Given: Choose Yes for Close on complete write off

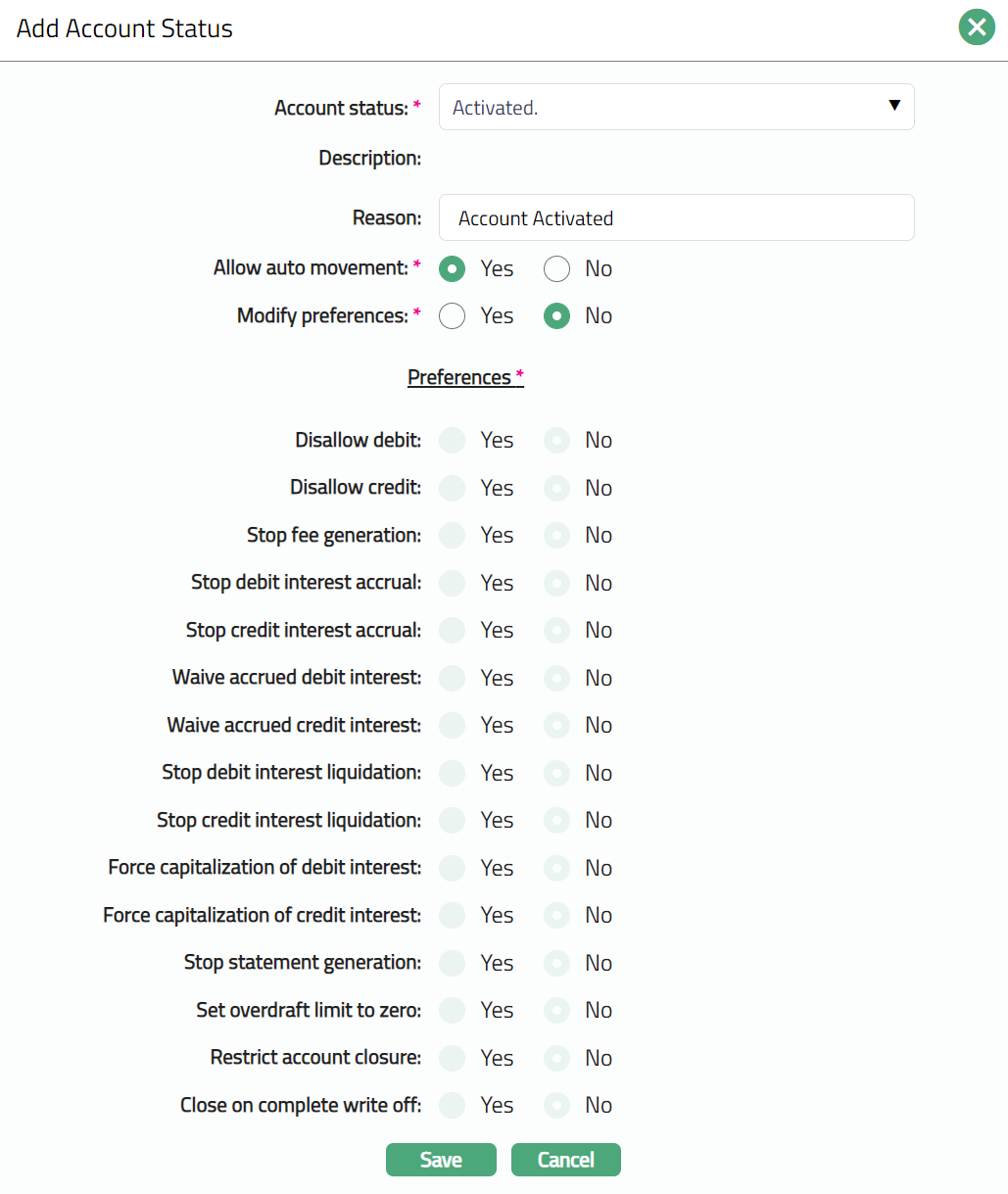Looking at the screenshot, I should click(453, 1105).
